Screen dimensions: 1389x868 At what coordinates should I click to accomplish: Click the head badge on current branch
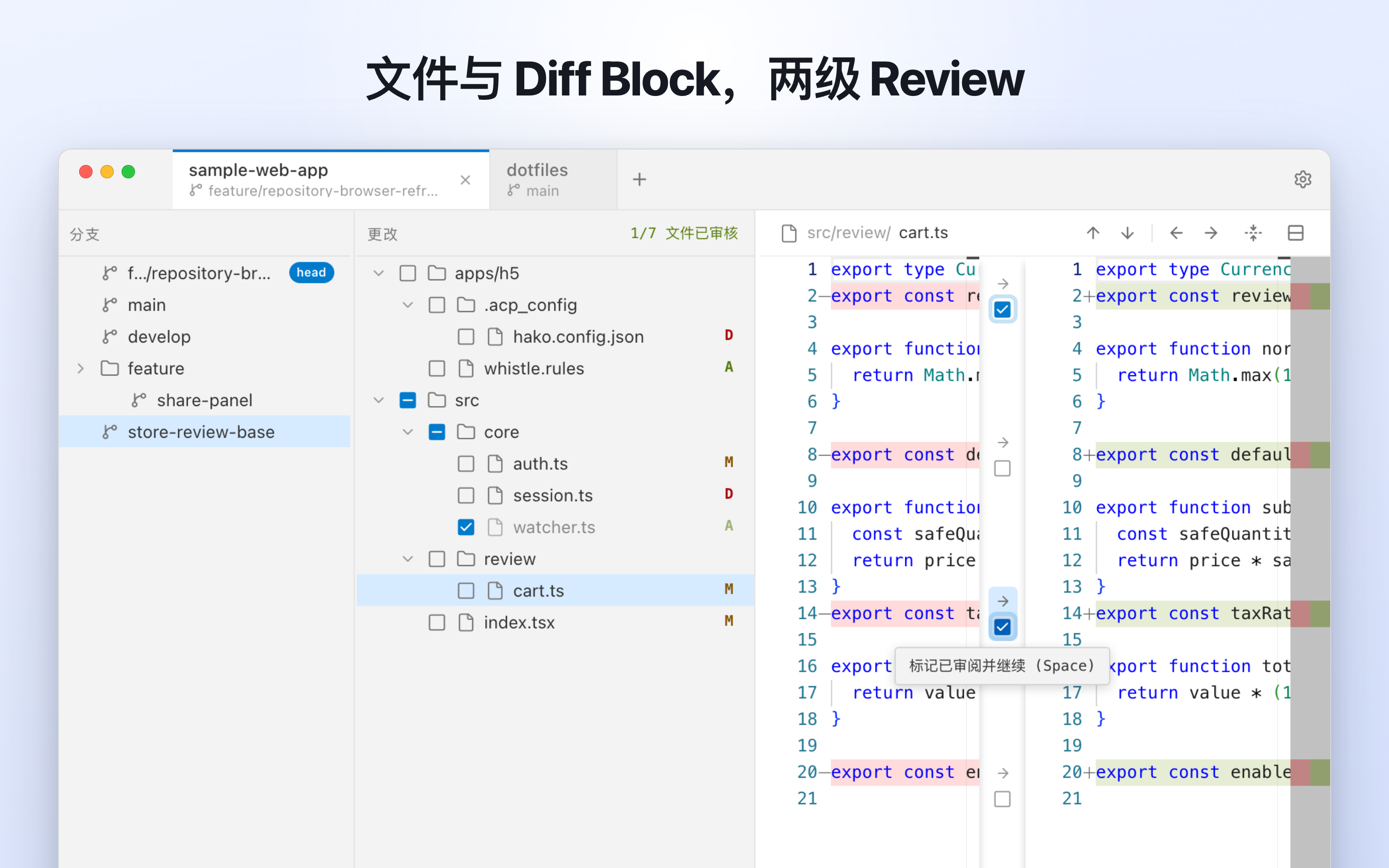point(311,272)
